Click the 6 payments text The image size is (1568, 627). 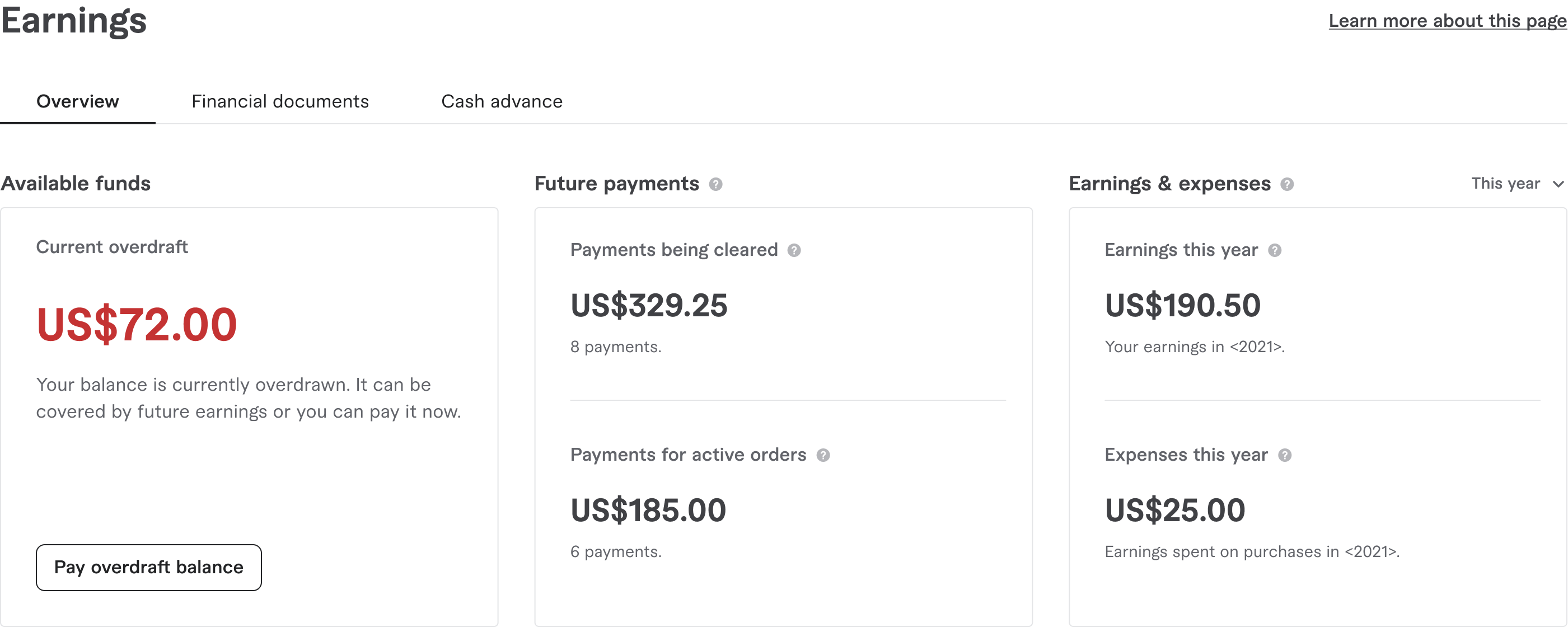point(615,552)
